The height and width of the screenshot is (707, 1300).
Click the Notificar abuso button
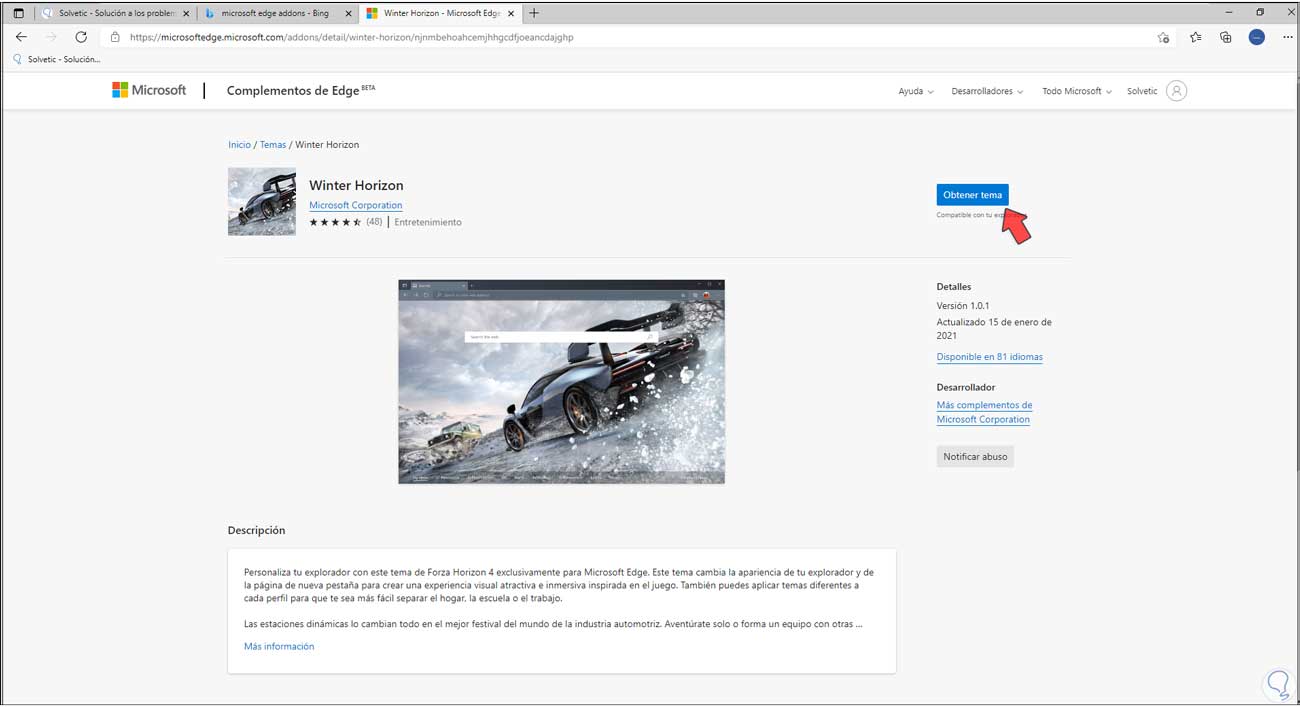(975, 456)
